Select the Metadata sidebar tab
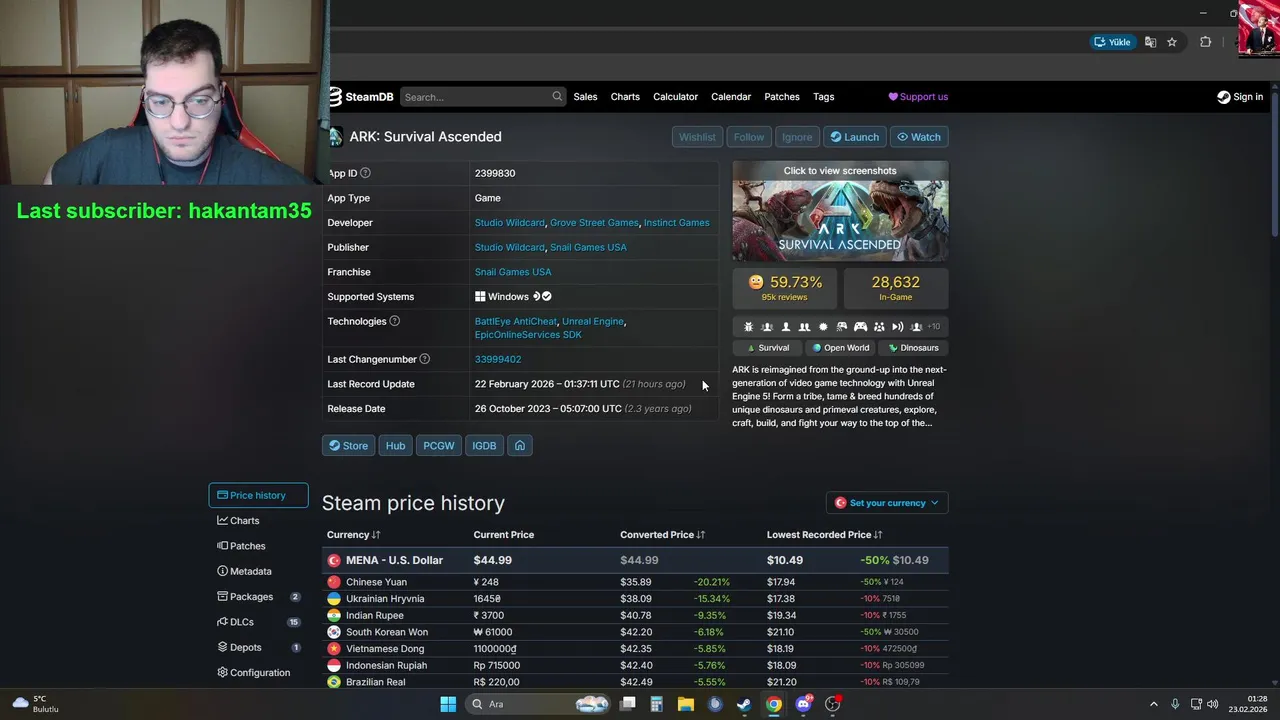Viewport: 1280px width, 720px height. coord(258,571)
